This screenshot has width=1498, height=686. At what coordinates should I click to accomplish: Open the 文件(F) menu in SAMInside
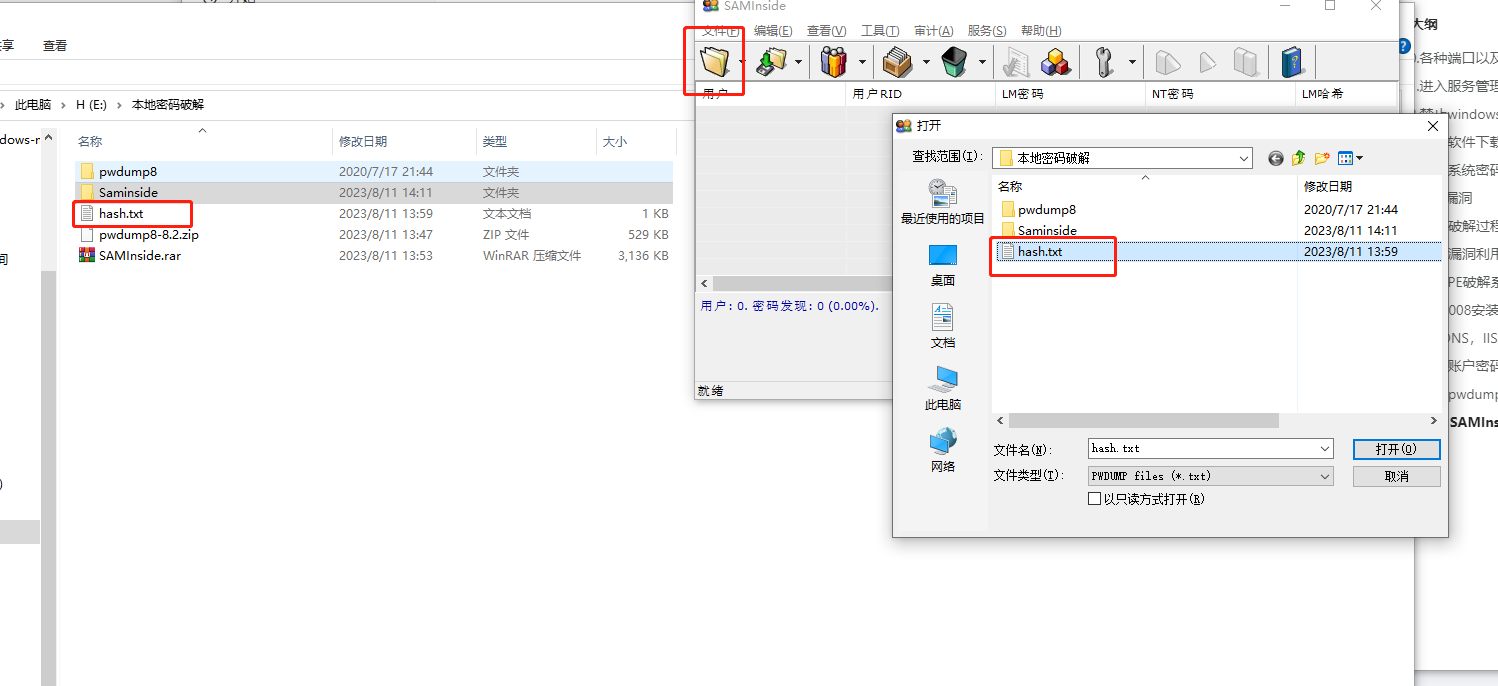[x=720, y=31]
